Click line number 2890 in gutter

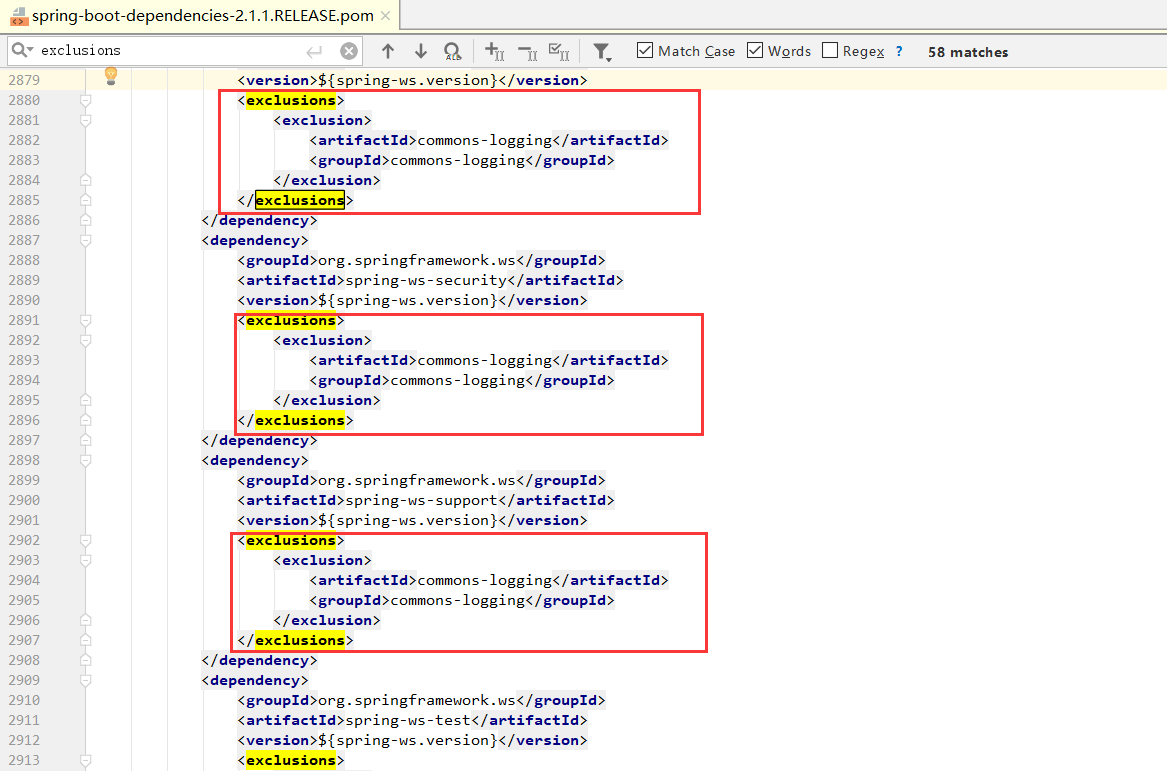(24, 300)
